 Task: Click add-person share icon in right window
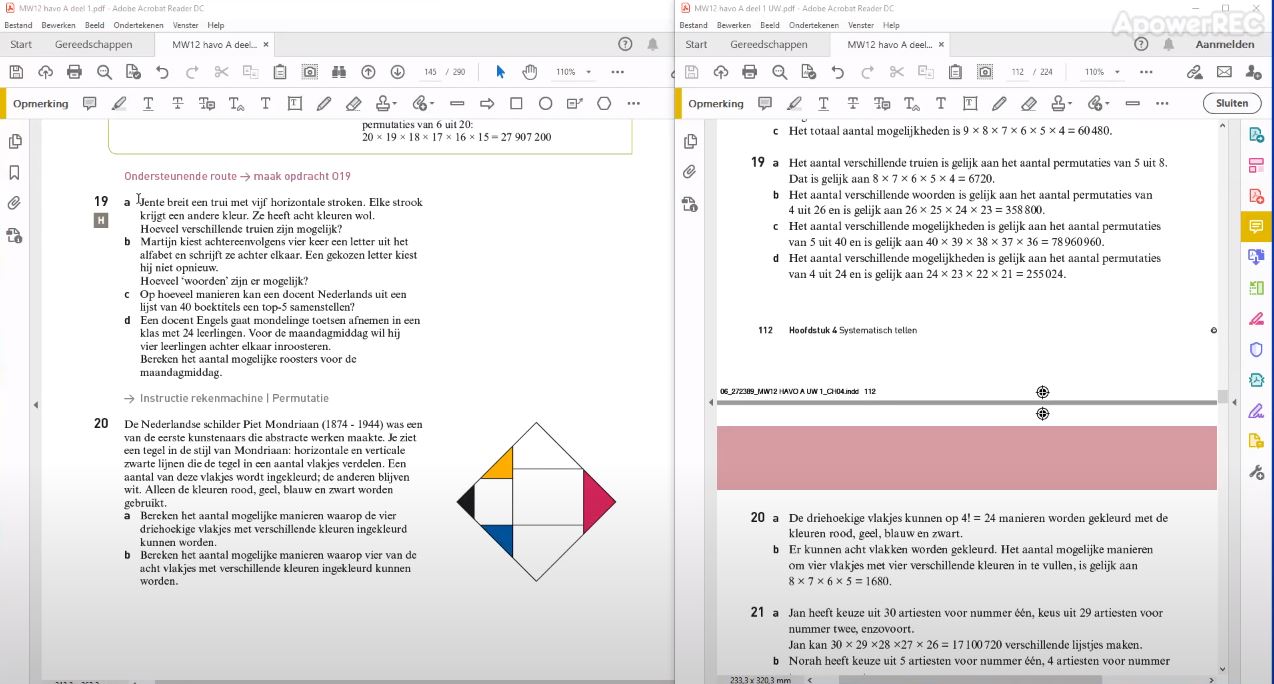click(1254, 72)
